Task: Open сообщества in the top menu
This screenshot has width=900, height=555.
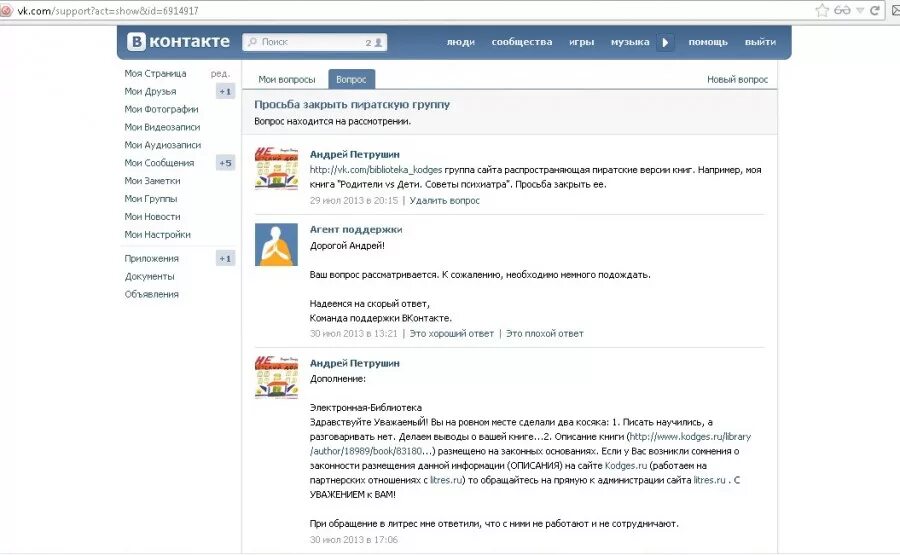Action: [x=522, y=42]
